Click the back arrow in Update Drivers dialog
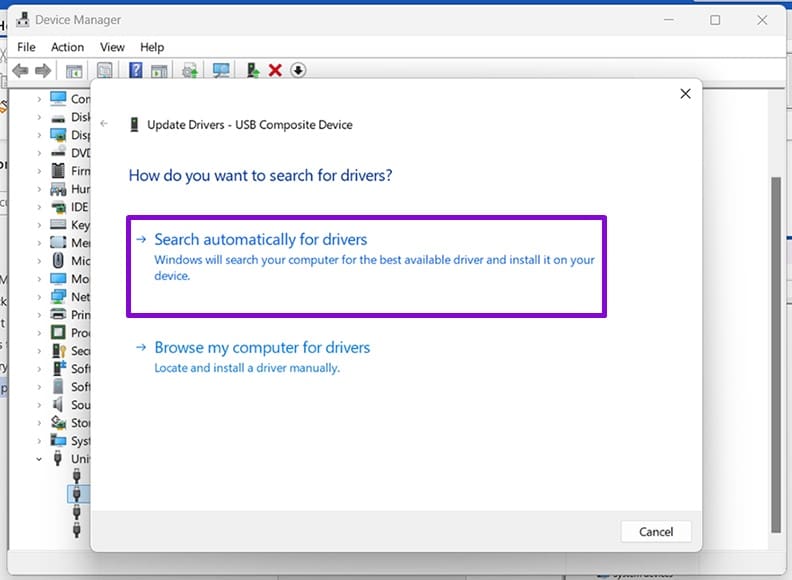The height and width of the screenshot is (580, 792). tap(104, 123)
